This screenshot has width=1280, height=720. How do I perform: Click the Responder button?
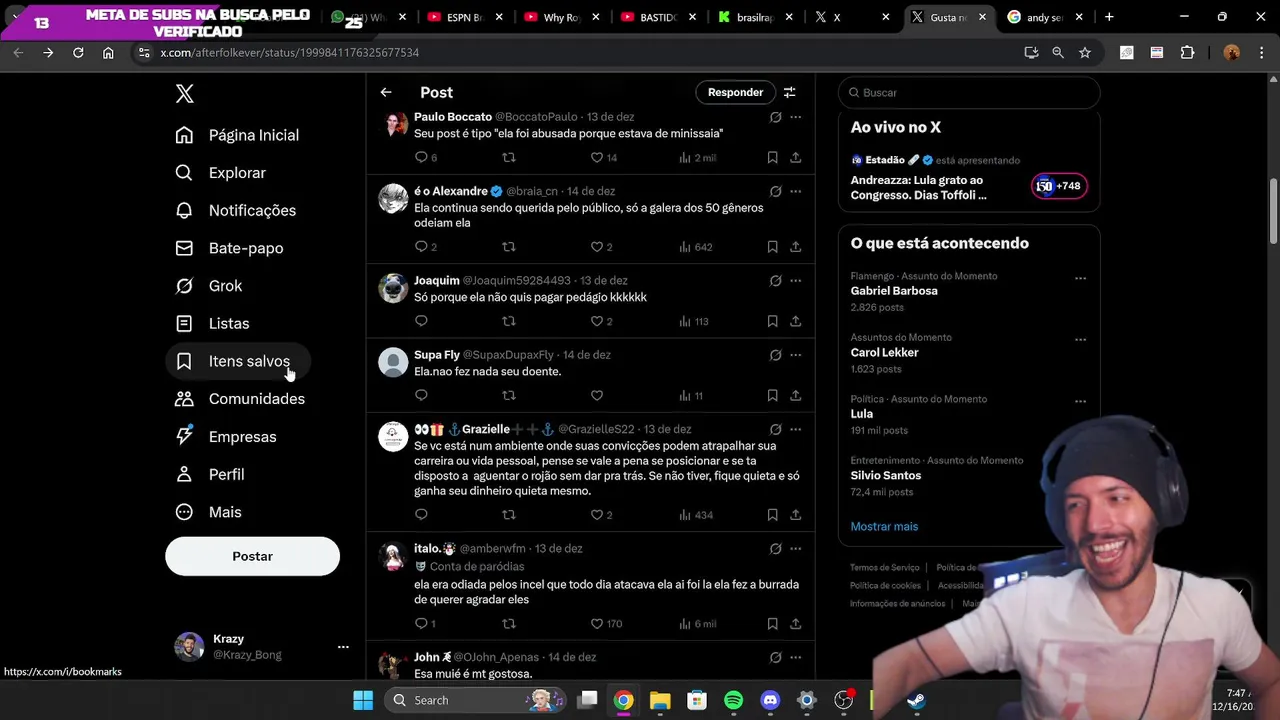pyautogui.click(x=735, y=92)
